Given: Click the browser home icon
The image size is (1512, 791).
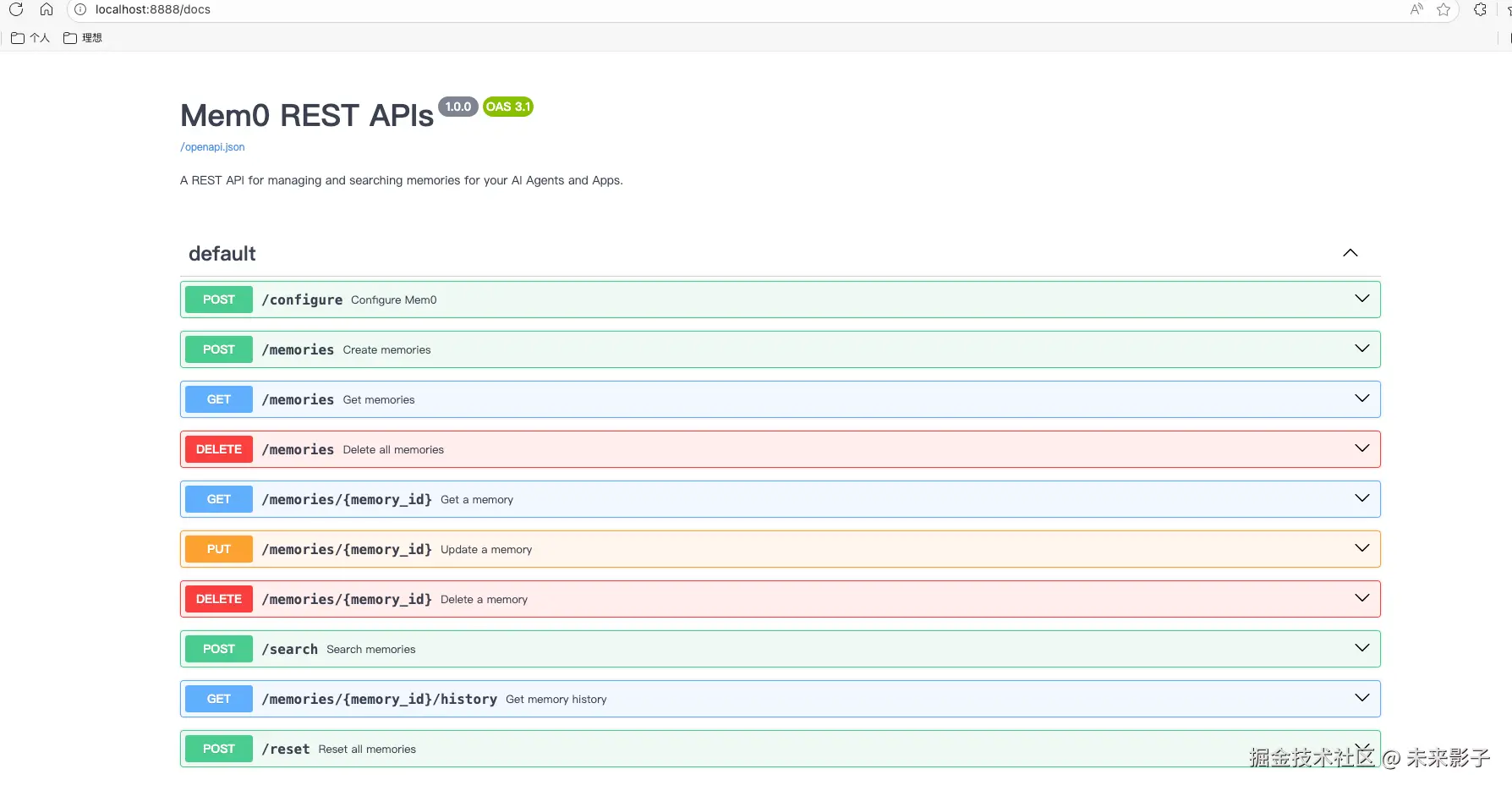Looking at the screenshot, I should 47,9.
